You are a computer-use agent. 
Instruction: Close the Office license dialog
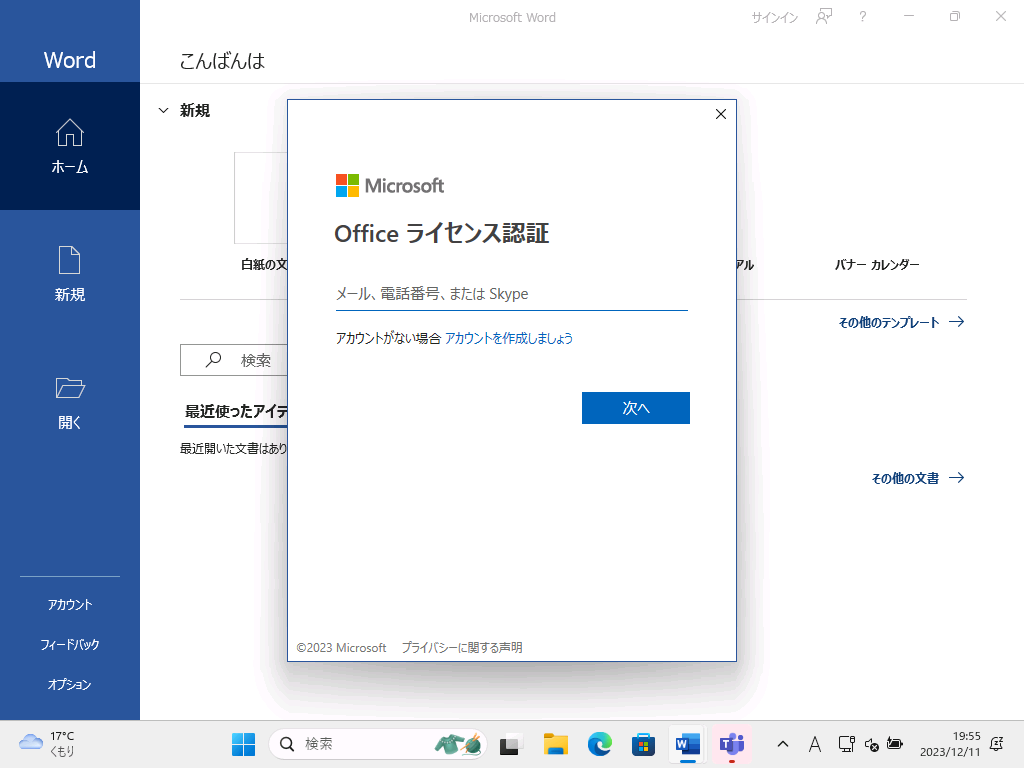(x=720, y=114)
